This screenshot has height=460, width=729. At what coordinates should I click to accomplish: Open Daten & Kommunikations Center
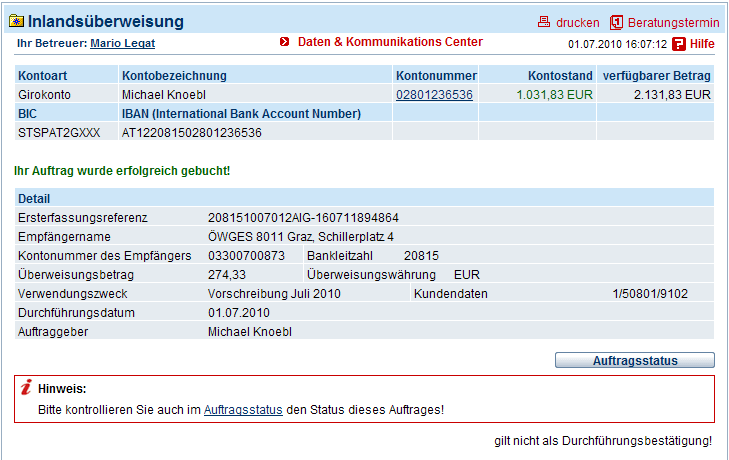pyautogui.click(x=390, y=42)
